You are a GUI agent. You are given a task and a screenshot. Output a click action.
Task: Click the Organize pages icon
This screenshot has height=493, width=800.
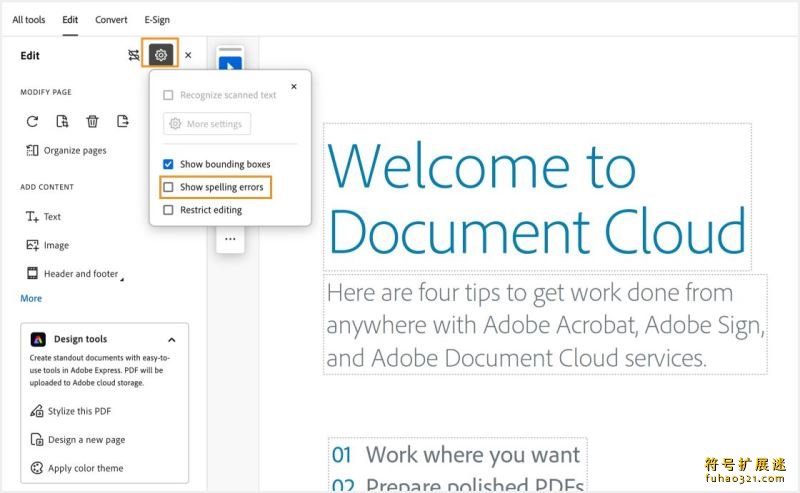click(32, 151)
